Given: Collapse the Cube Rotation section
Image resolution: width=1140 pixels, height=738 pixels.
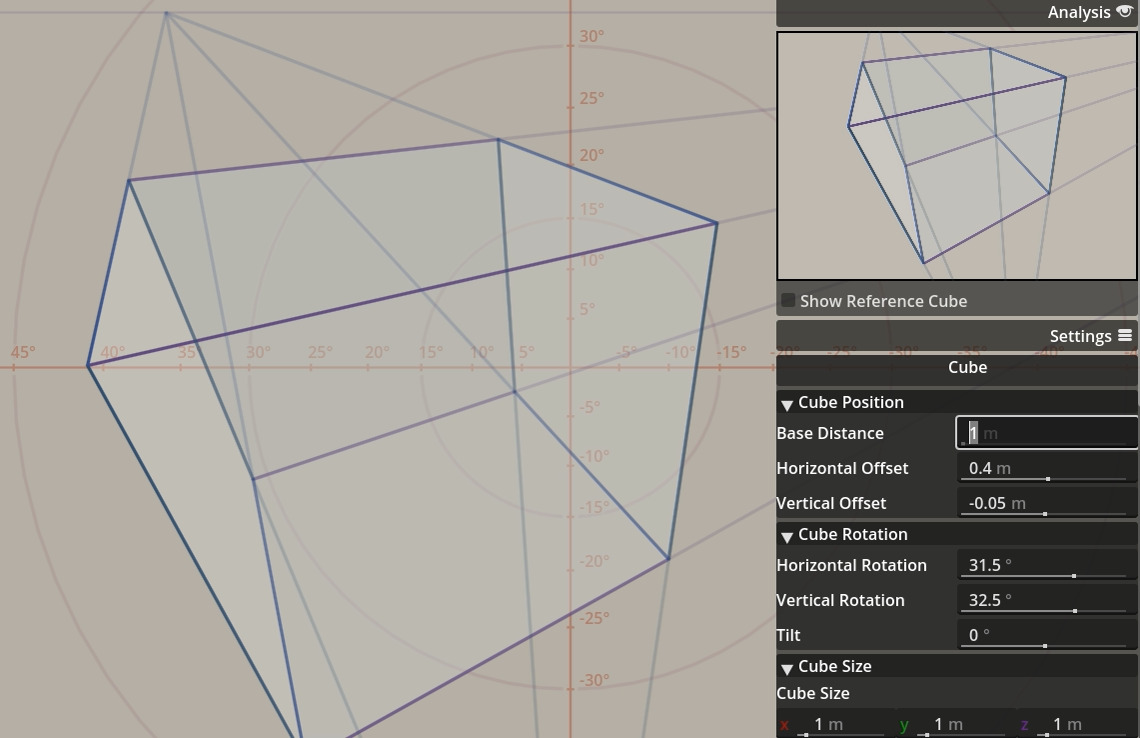Looking at the screenshot, I should tap(787, 537).
